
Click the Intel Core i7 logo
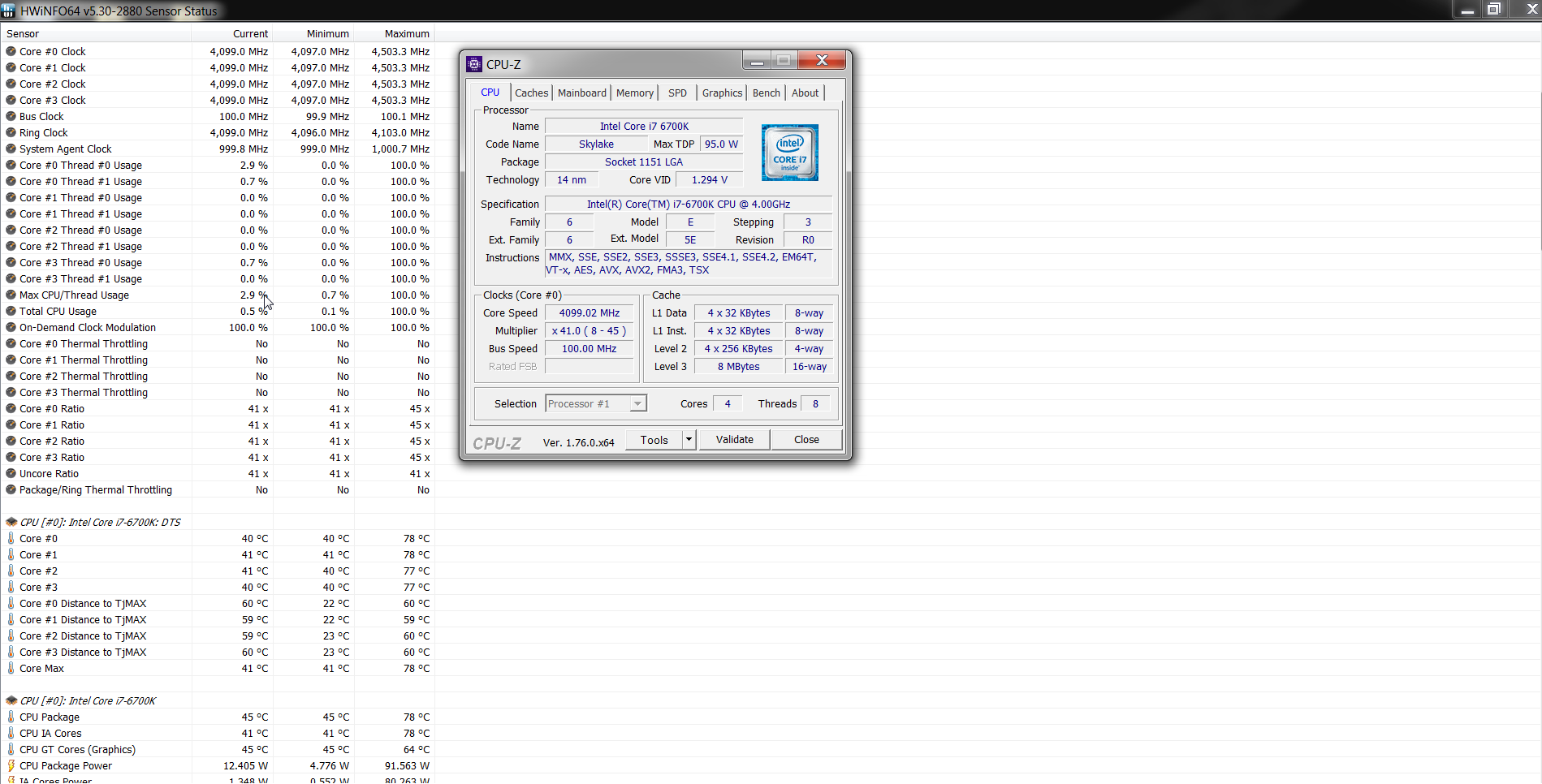click(x=789, y=153)
